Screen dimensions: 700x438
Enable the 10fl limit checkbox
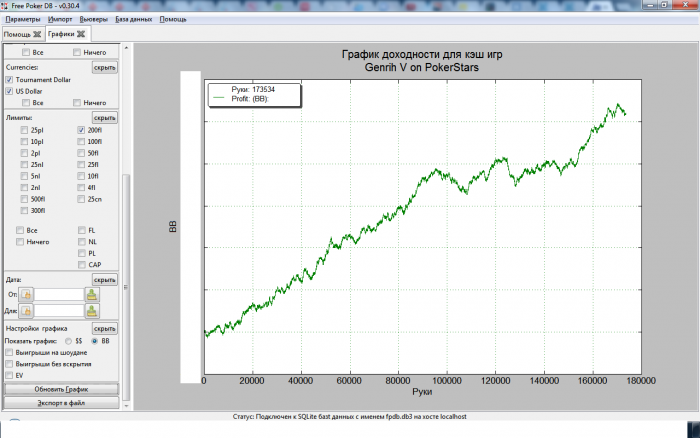tap(81, 176)
